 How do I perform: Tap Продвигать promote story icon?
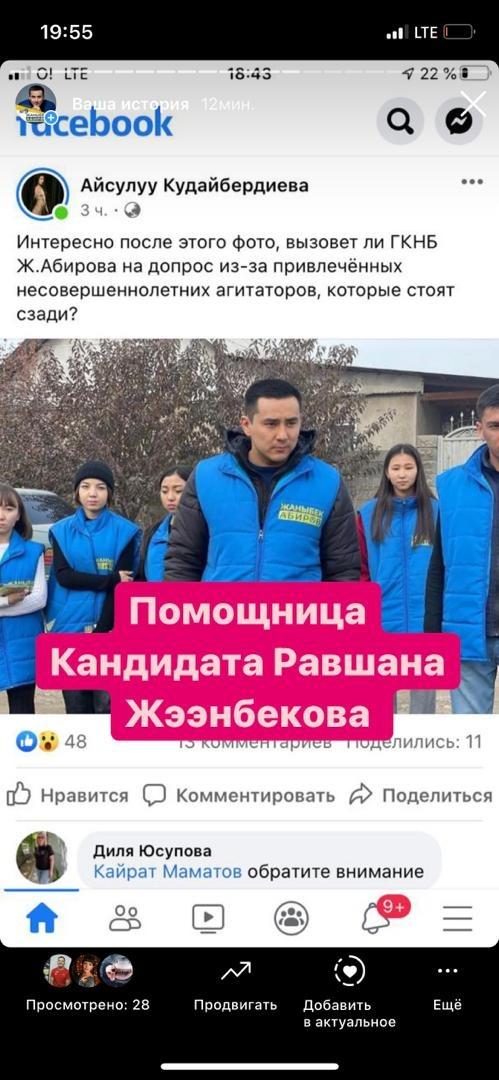point(235,985)
